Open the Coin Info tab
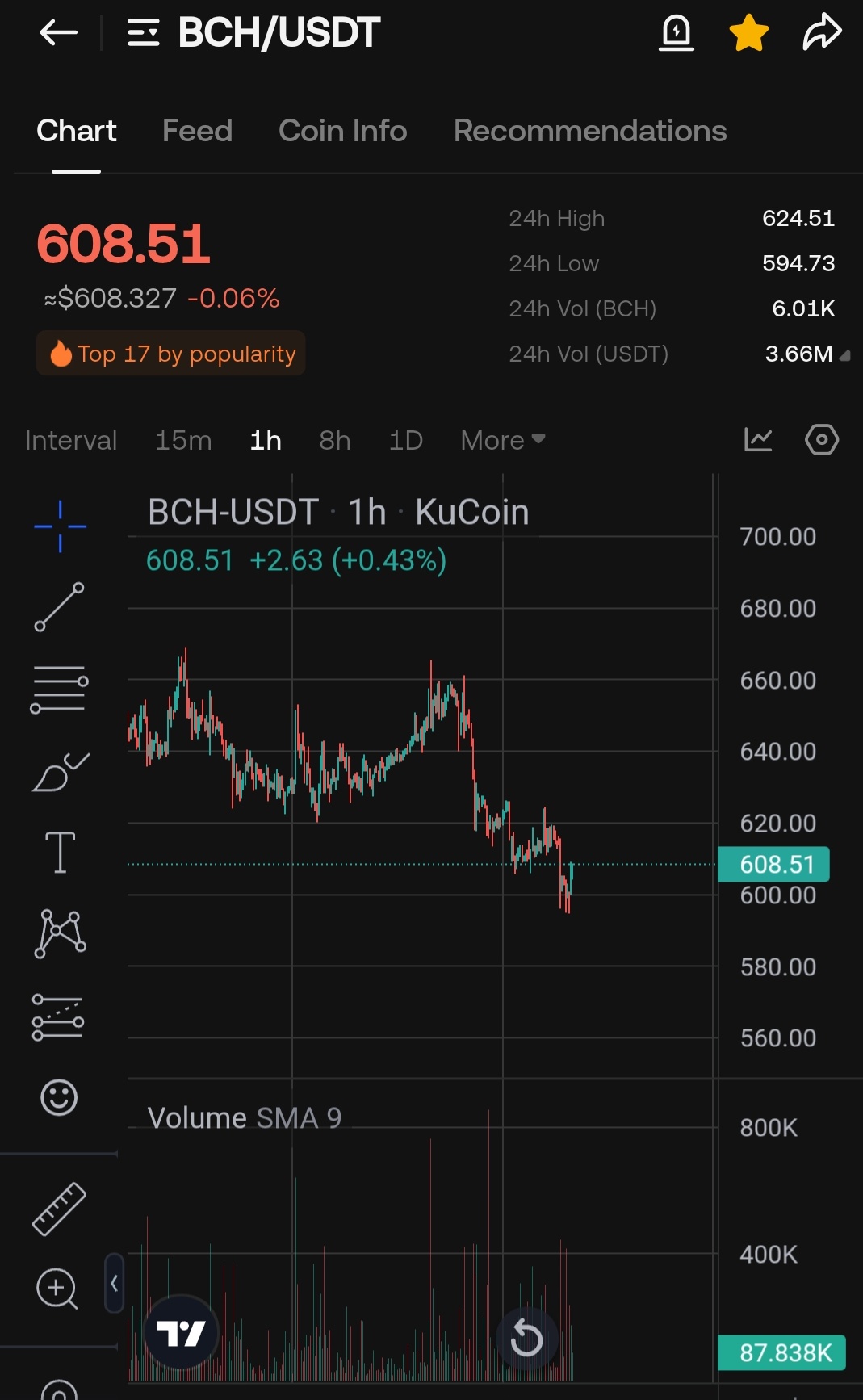 [x=342, y=131]
